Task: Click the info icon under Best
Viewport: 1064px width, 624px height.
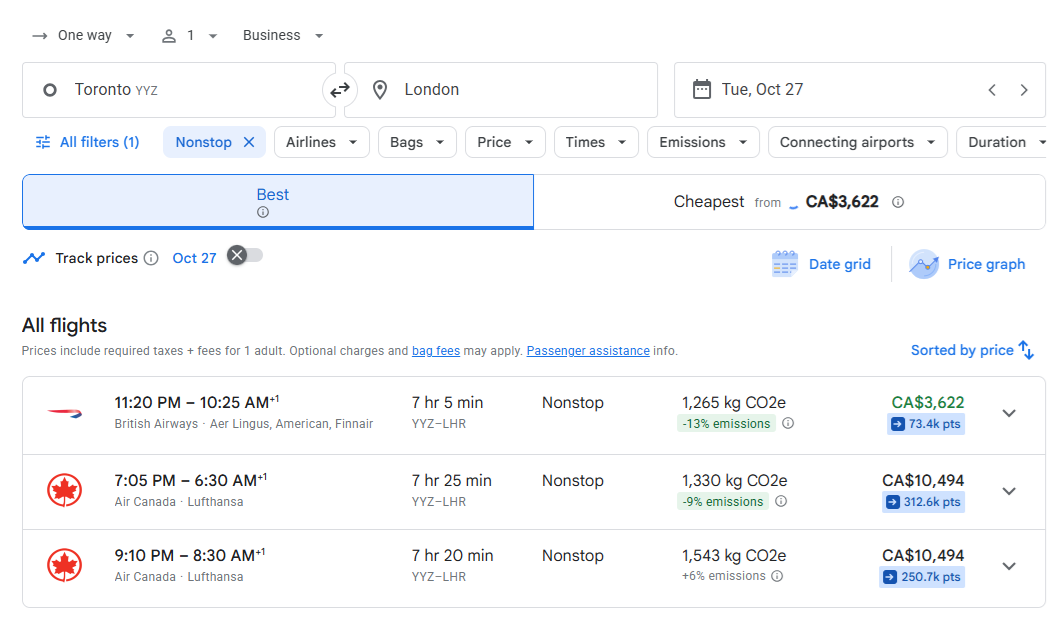Action: click(x=263, y=212)
